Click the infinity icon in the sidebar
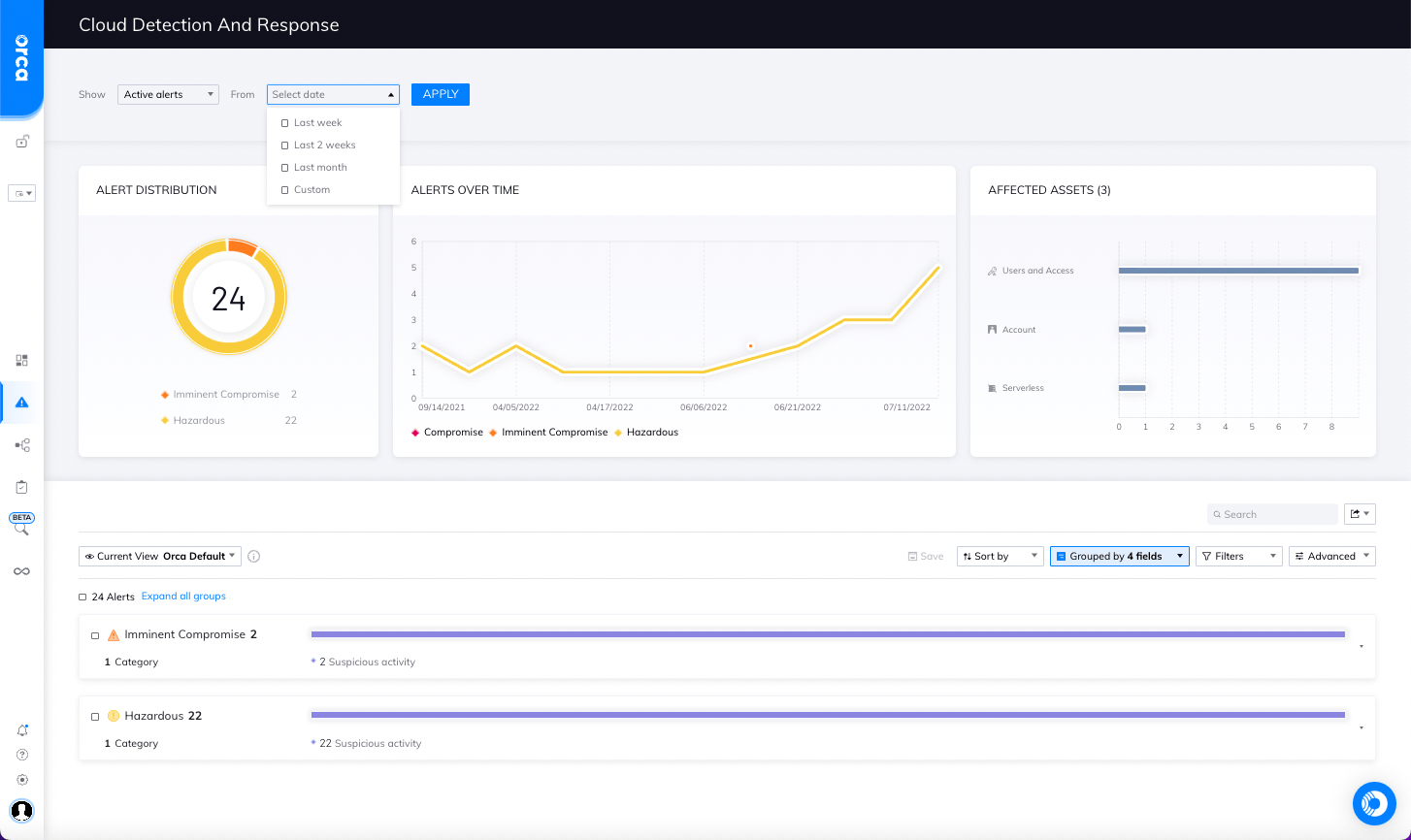 (x=21, y=570)
